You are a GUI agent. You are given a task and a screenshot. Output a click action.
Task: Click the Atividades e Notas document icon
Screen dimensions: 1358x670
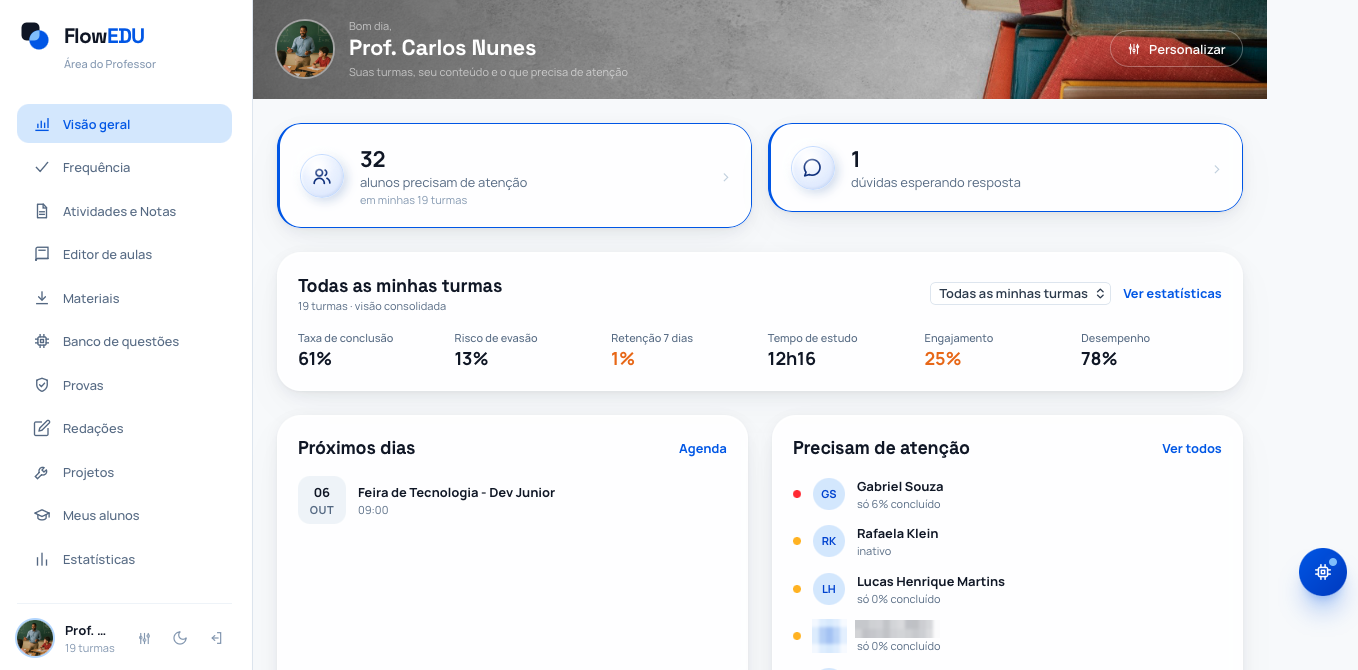(42, 211)
